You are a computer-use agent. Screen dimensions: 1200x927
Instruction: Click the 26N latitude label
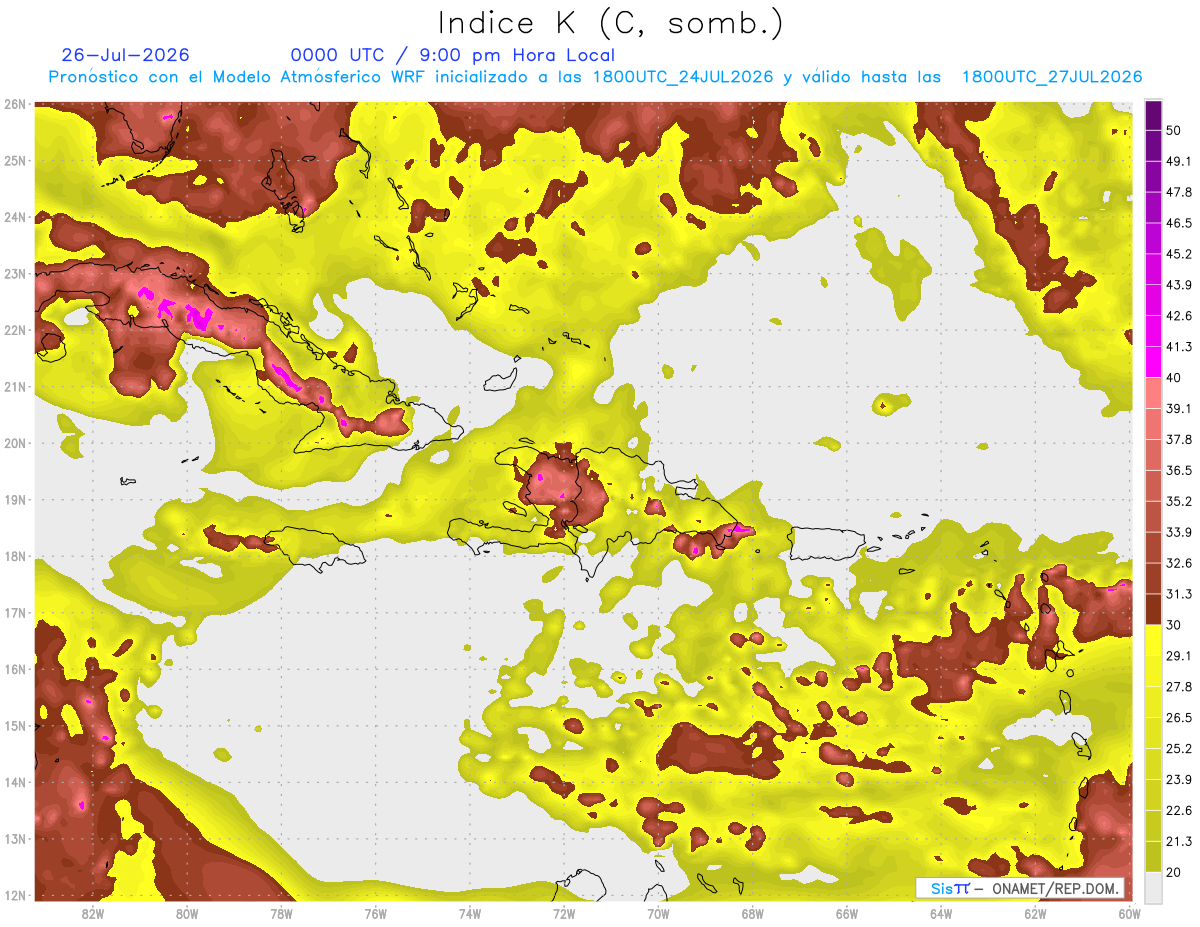15,104
